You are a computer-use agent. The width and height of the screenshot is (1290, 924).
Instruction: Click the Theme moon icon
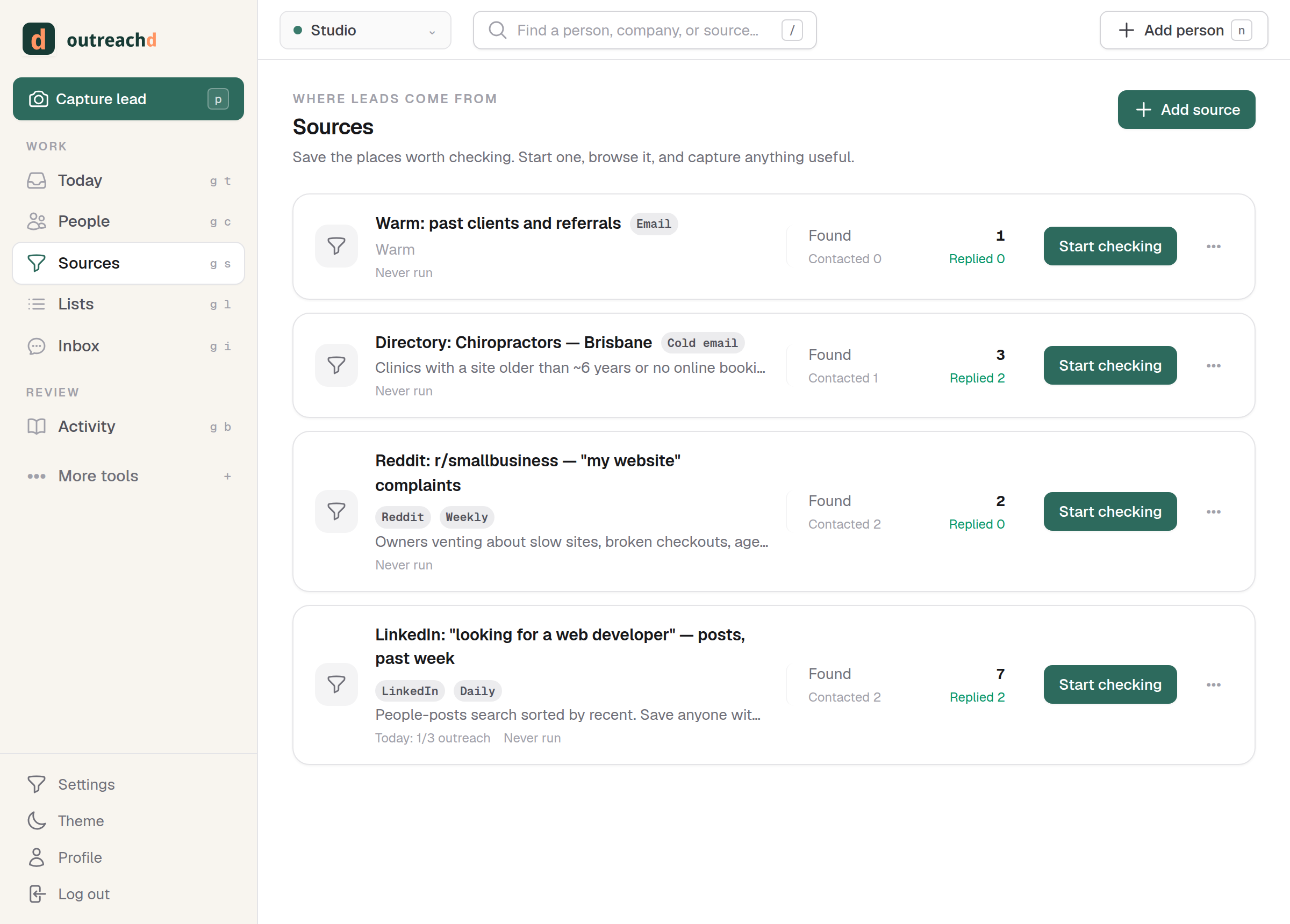[37, 820]
